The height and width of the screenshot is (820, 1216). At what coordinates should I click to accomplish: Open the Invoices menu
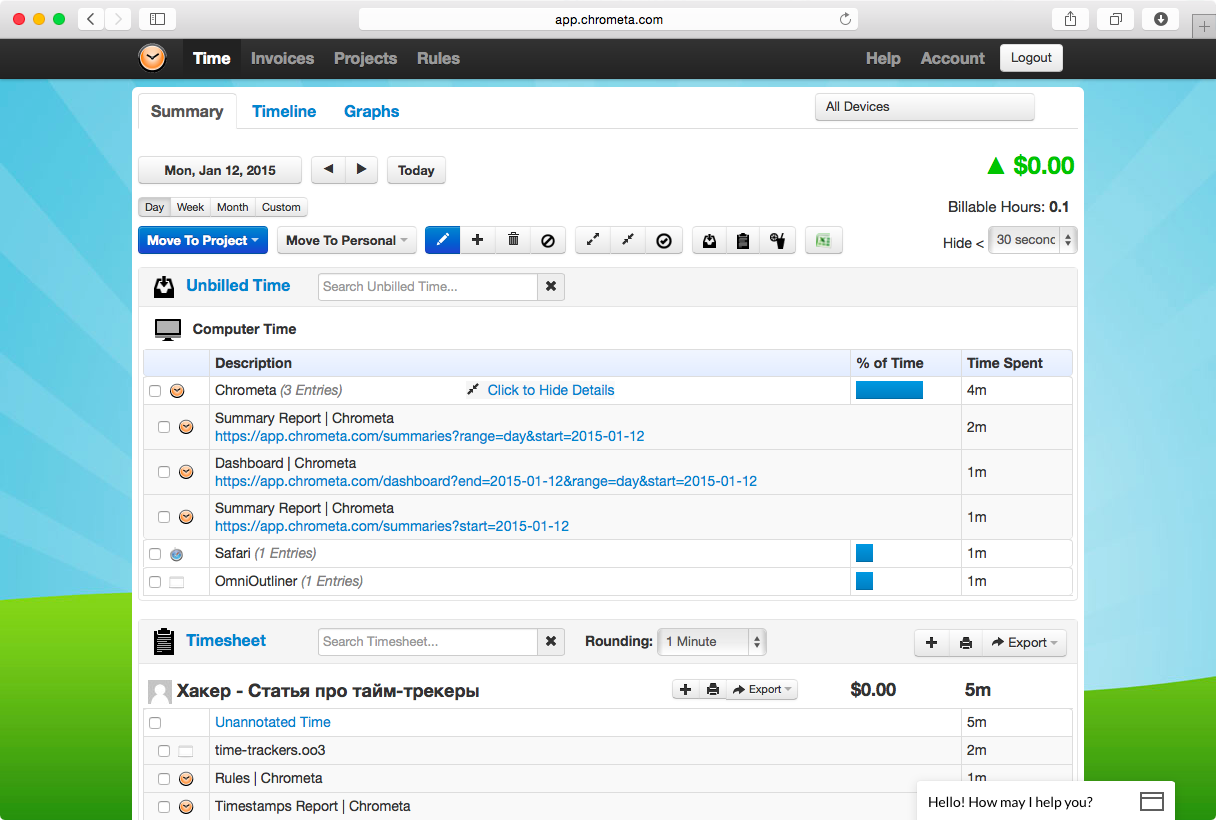pos(282,58)
